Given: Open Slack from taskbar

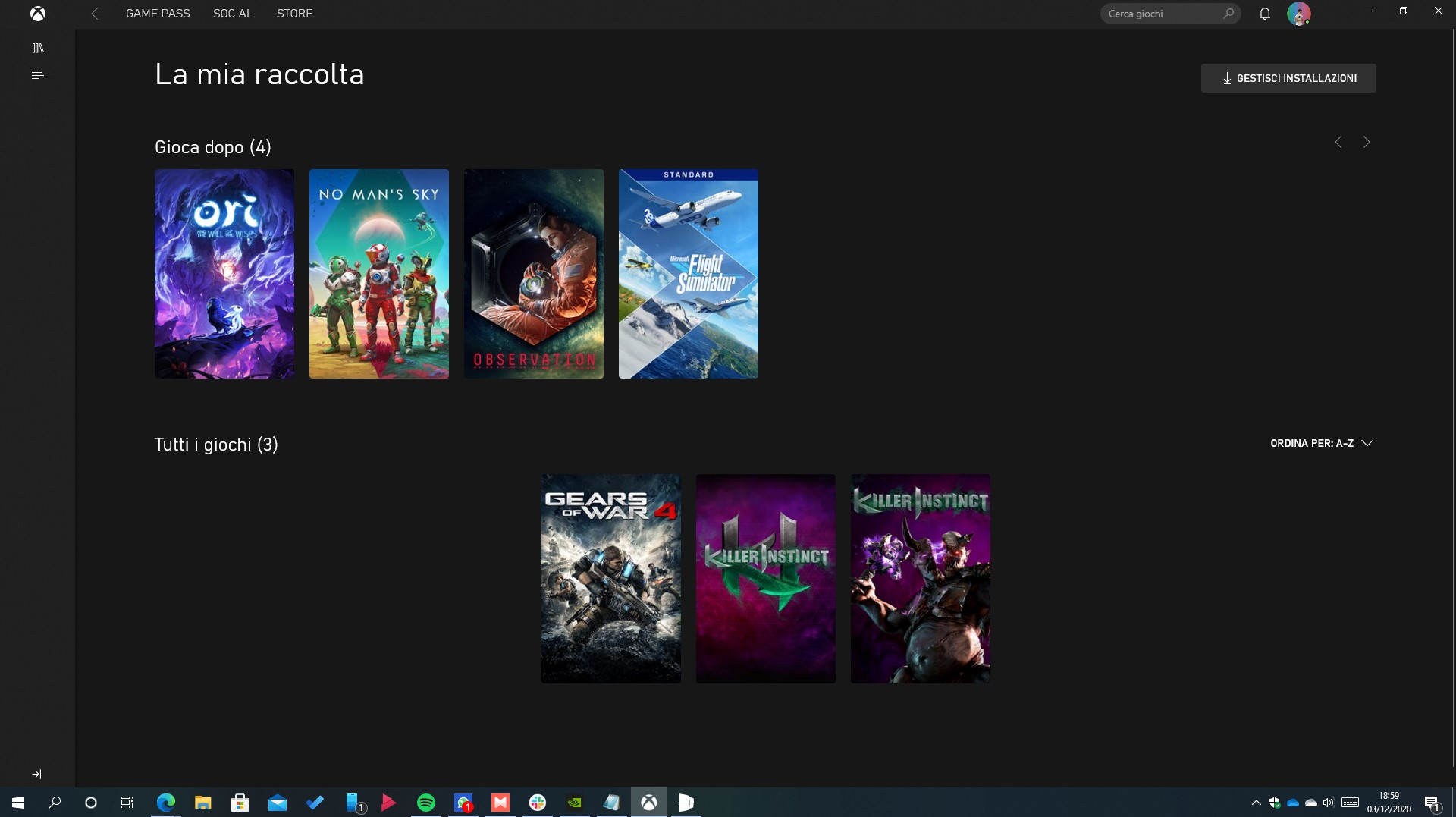Looking at the screenshot, I should [x=538, y=803].
